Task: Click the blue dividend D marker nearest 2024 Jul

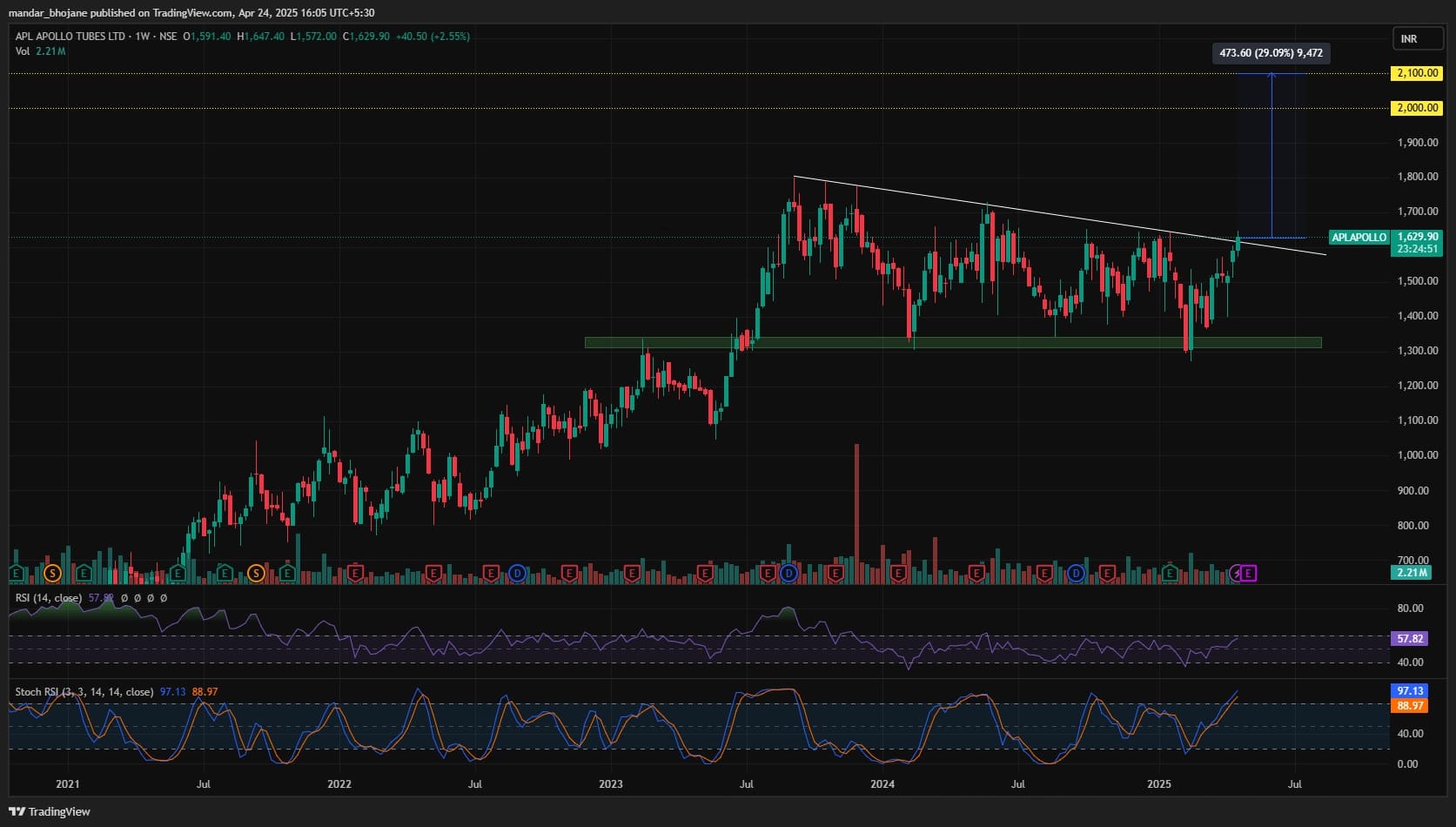Action: (x=1076, y=573)
